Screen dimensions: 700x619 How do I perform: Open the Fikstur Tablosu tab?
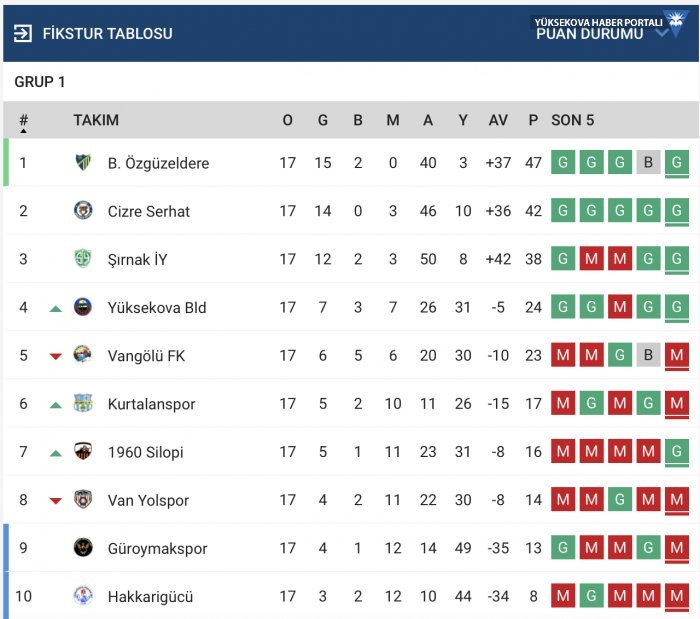pos(107,33)
